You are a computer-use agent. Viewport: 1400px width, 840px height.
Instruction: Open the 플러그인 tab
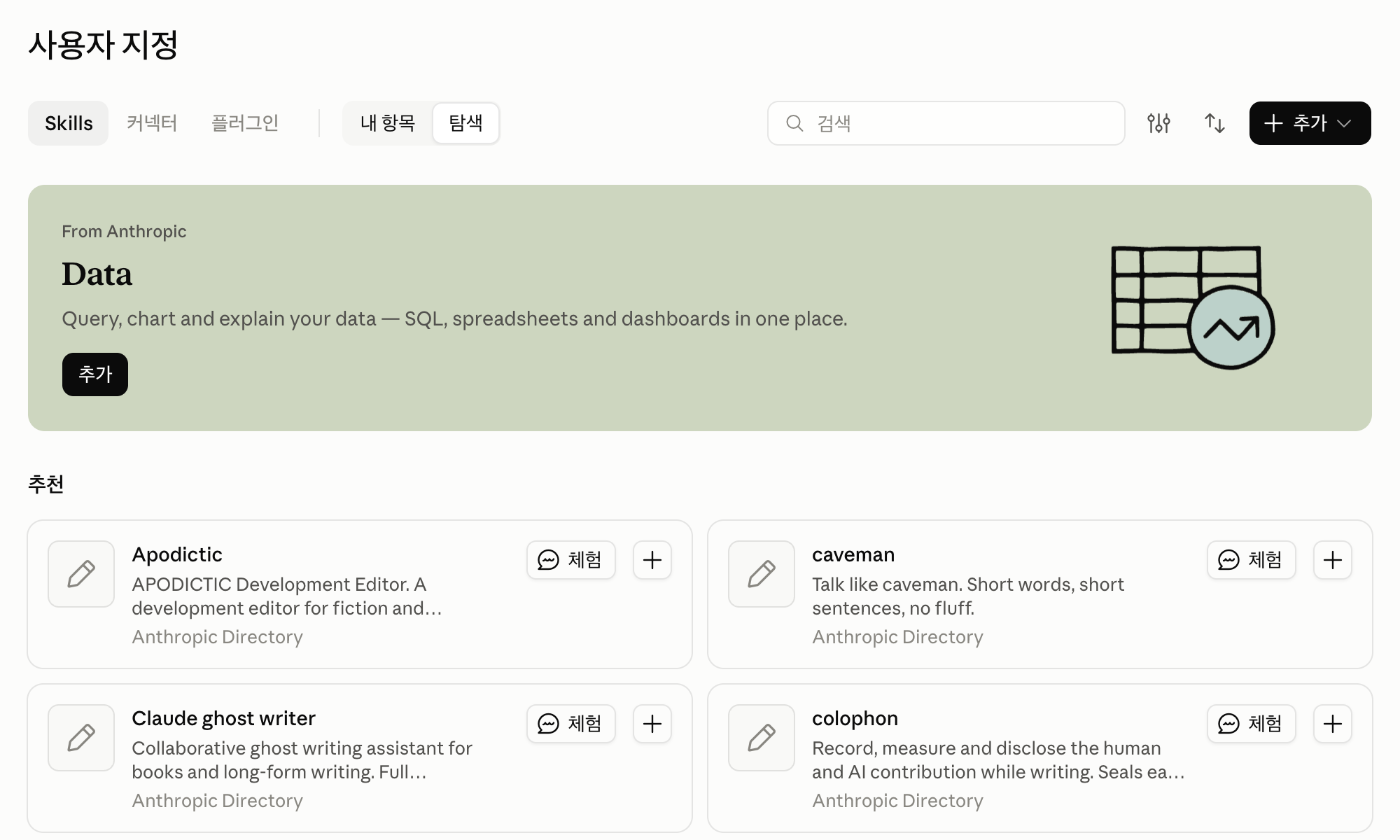click(245, 123)
